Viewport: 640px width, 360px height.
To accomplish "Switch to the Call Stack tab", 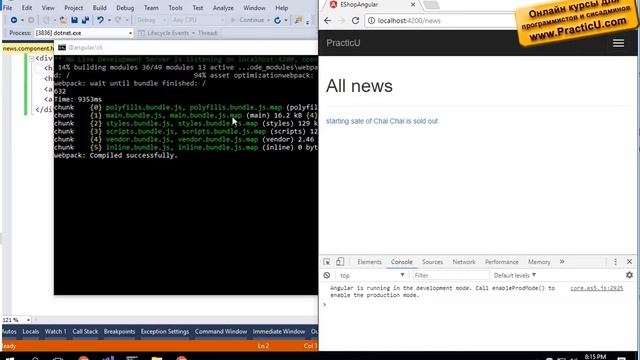I will pos(85,331).
